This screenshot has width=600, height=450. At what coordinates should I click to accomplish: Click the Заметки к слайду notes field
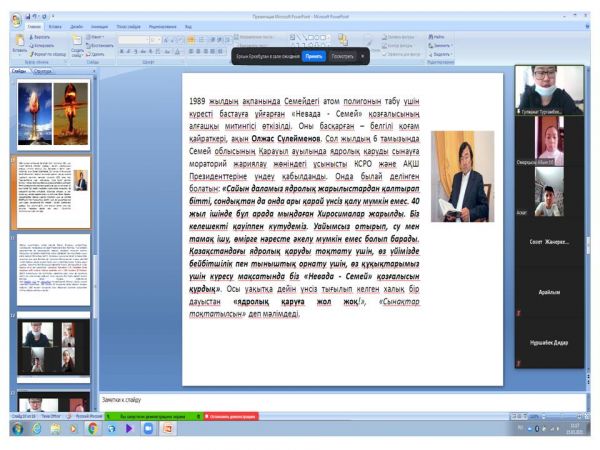[300, 400]
